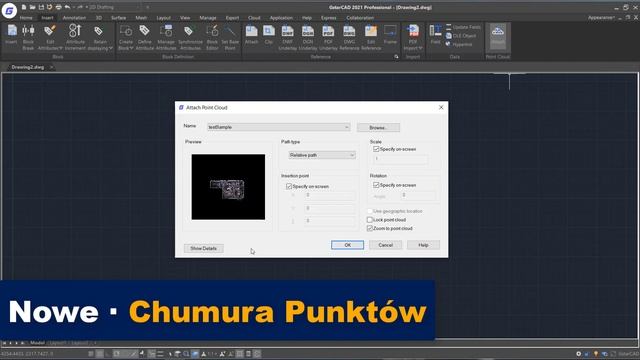Click the DWF Underlay icon
Image resolution: width=640 pixels, height=360 pixels.
[287, 37]
